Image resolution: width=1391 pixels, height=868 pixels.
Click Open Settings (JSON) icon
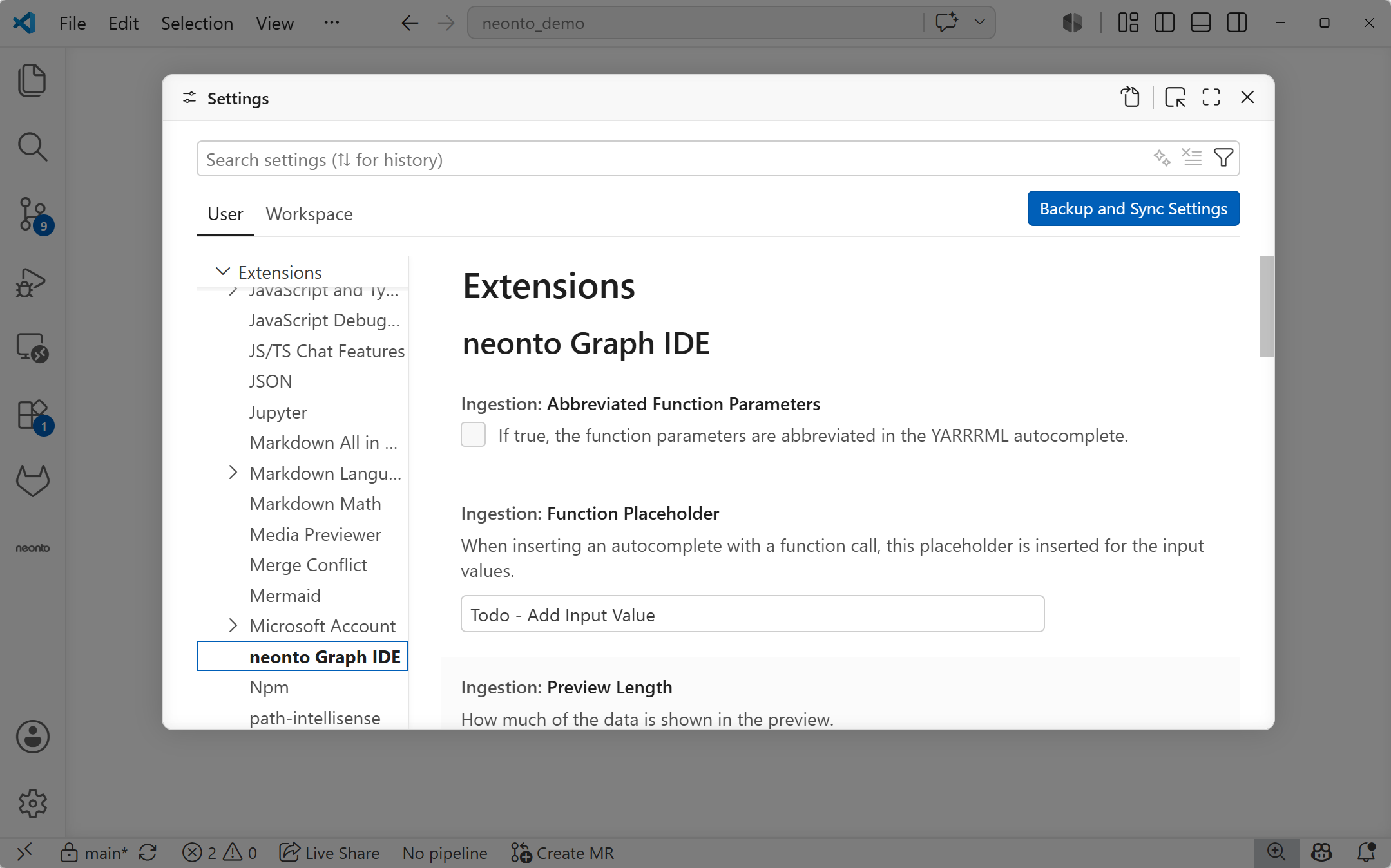[x=1130, y=97]
